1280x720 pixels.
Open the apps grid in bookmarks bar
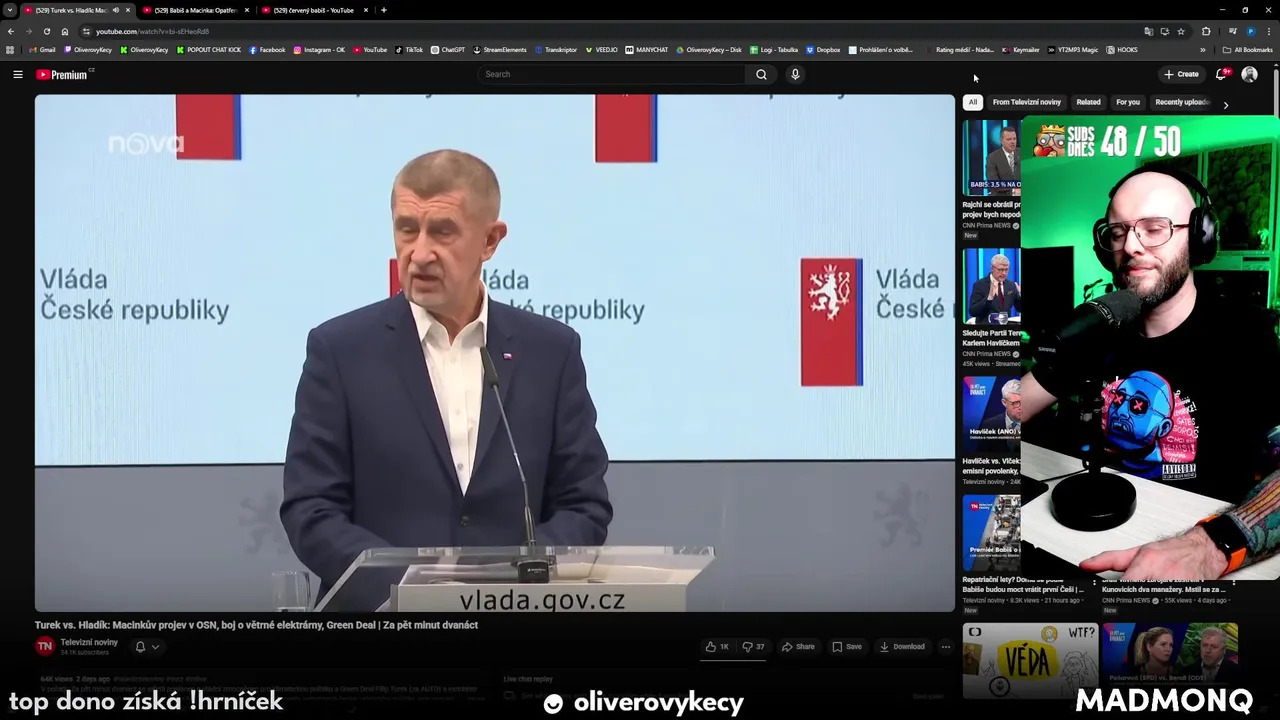click(10, 49)
